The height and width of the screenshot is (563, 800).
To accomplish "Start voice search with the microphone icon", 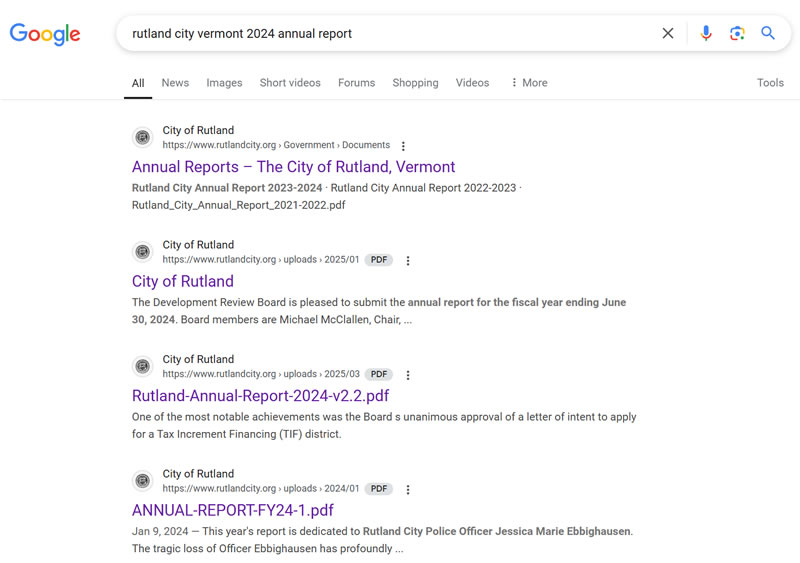I will (x=706, y=34).
